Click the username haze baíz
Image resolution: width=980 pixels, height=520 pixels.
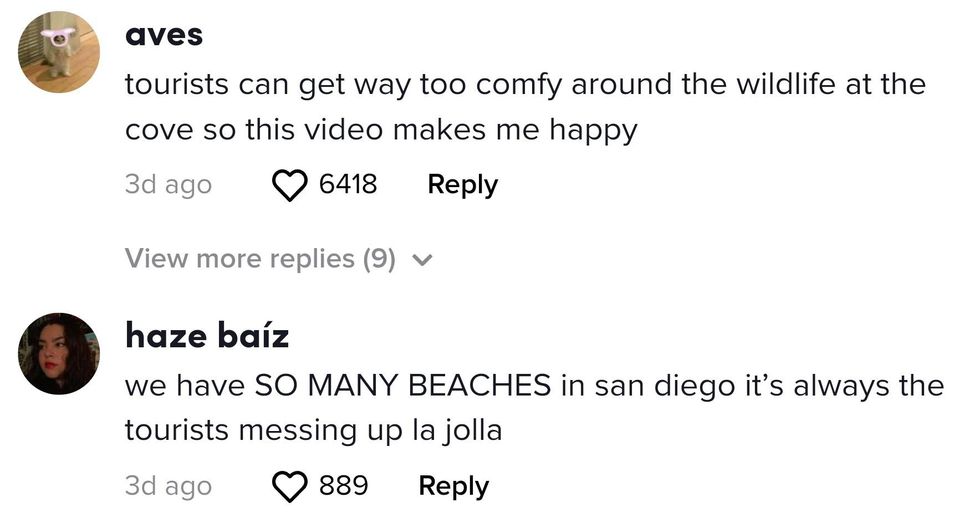[206, 336]
